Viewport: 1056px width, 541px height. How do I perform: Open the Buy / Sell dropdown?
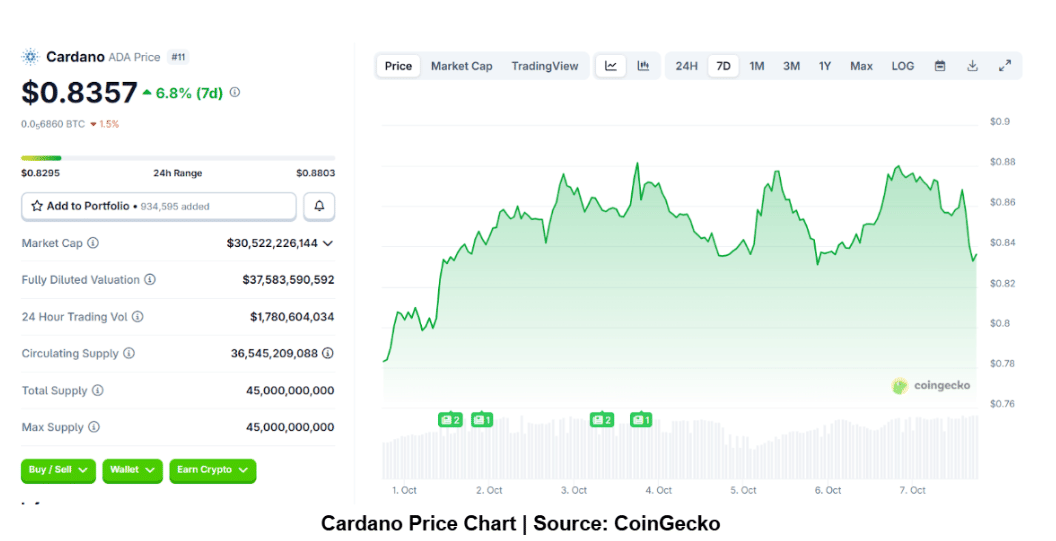(58, 470)
